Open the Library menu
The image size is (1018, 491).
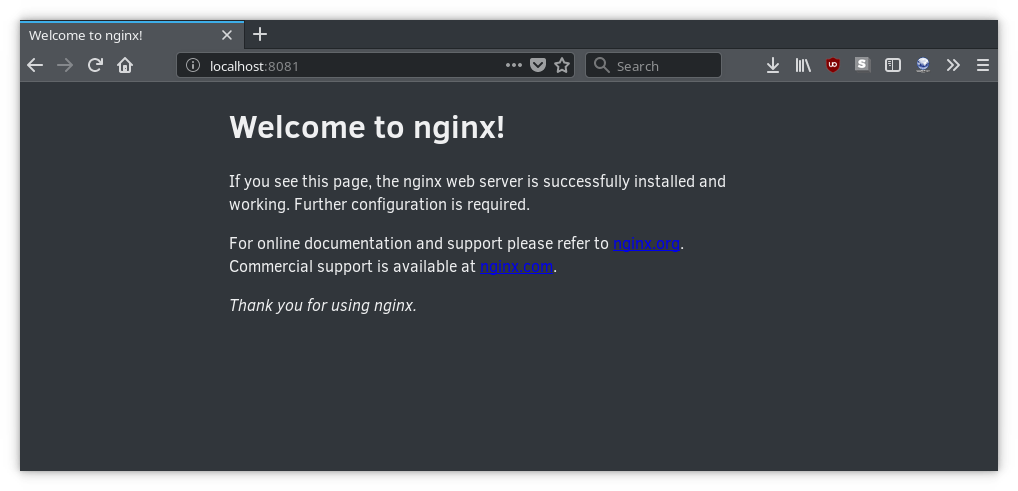click(x=803, y=65)
